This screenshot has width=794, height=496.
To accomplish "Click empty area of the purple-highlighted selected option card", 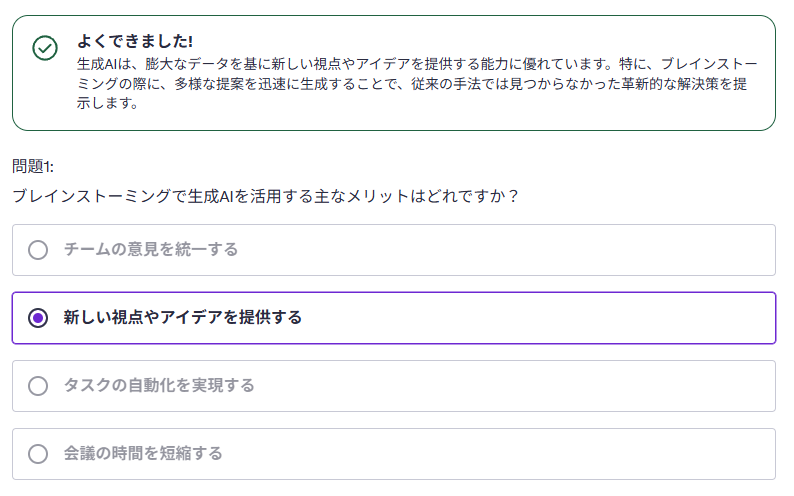I will (537, 318).
